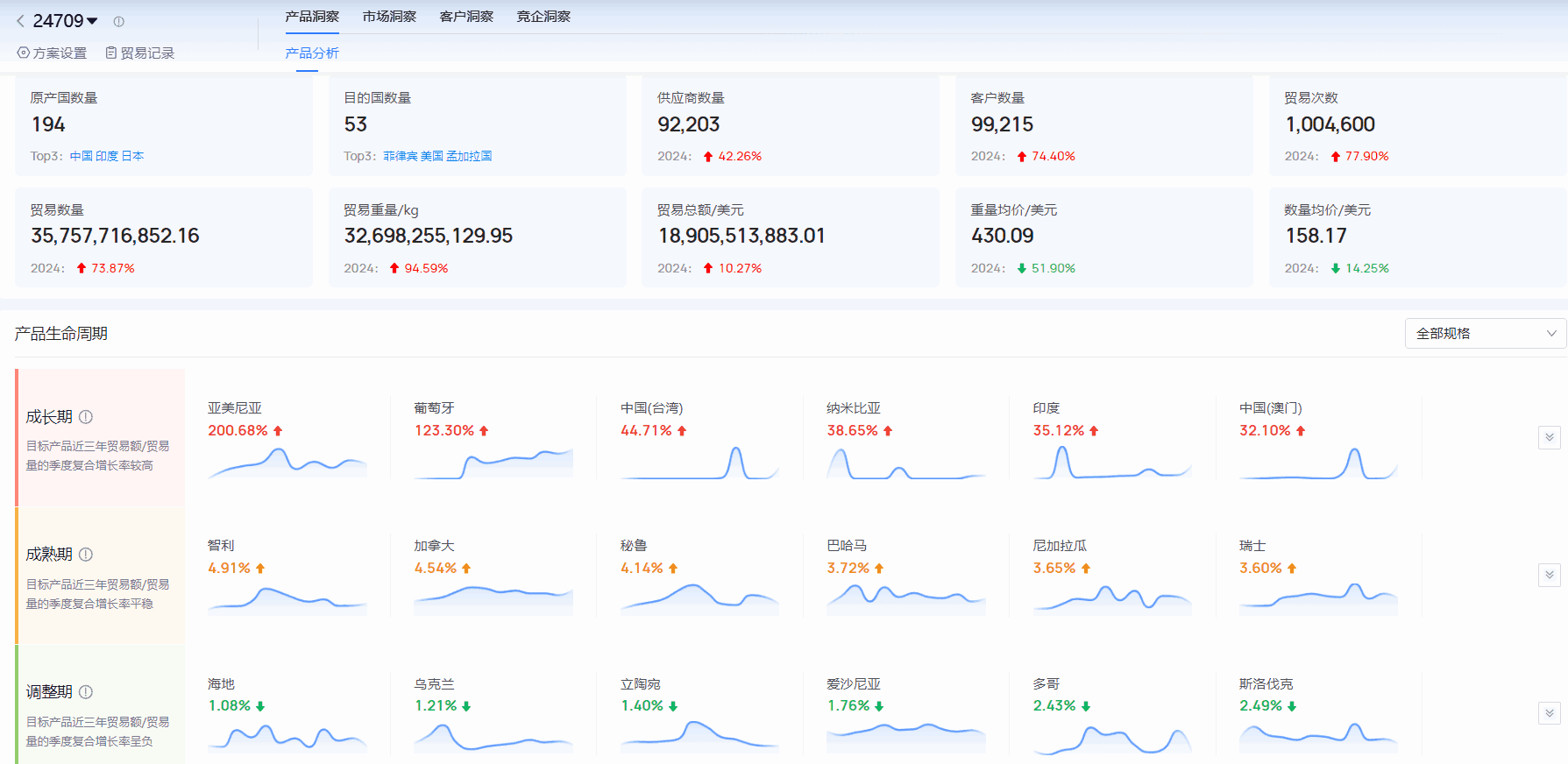
Task: Click the info icon beside 调整期
Action: pyautogui.click(x=86, y=692)
